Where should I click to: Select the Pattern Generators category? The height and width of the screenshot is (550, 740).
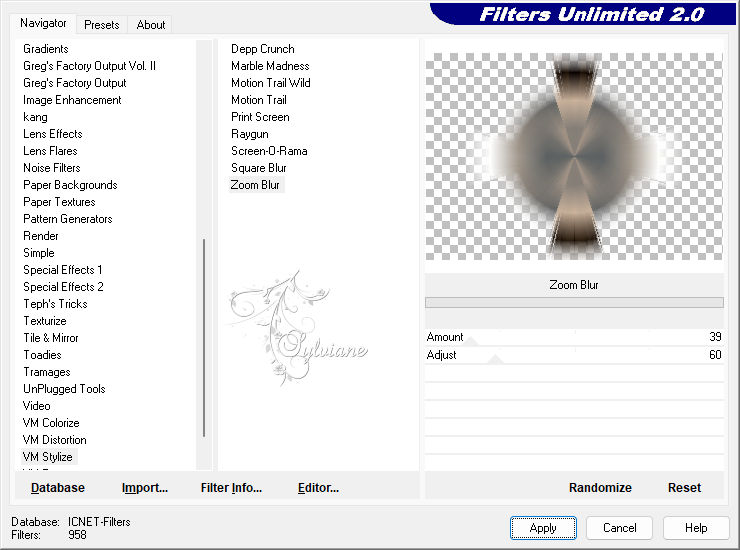[x=67, y=219]
